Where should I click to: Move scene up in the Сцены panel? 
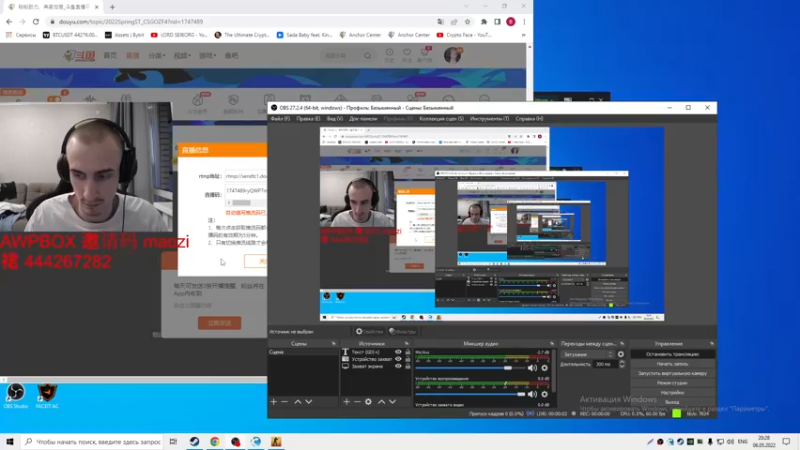click(297, 402)
